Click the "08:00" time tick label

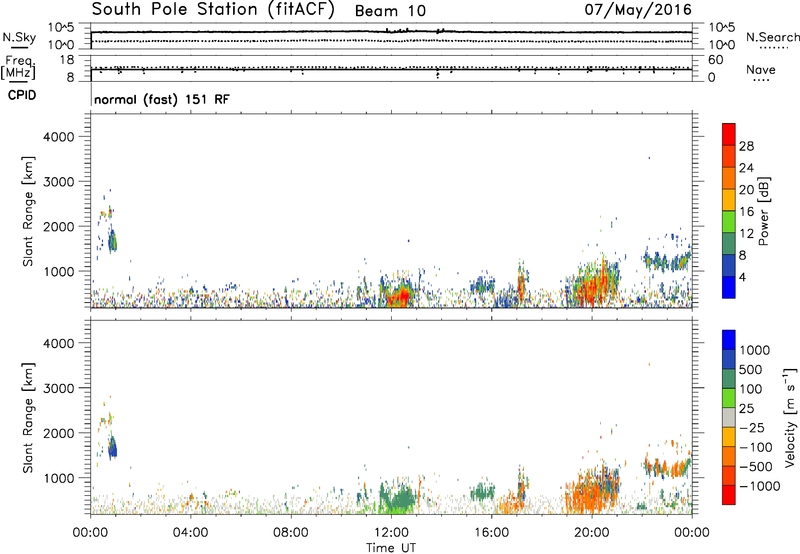[290, 533]
